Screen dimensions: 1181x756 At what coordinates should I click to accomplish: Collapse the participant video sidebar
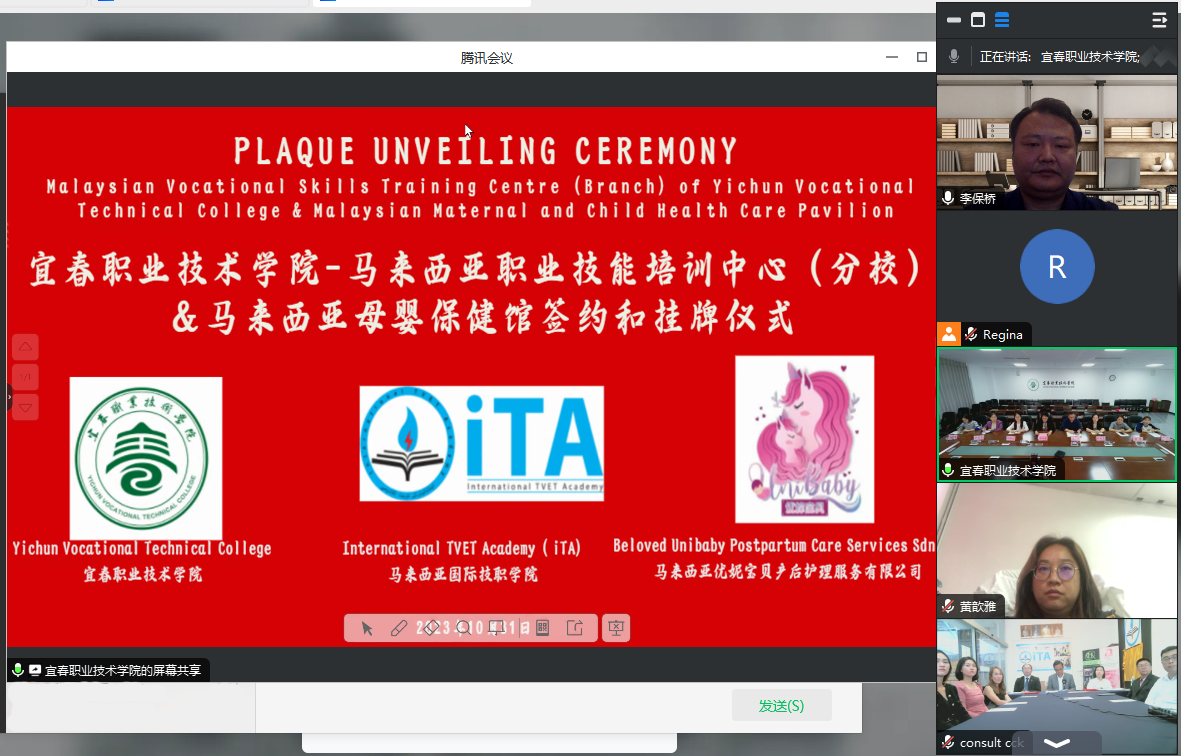click(x=1159, y=20)
